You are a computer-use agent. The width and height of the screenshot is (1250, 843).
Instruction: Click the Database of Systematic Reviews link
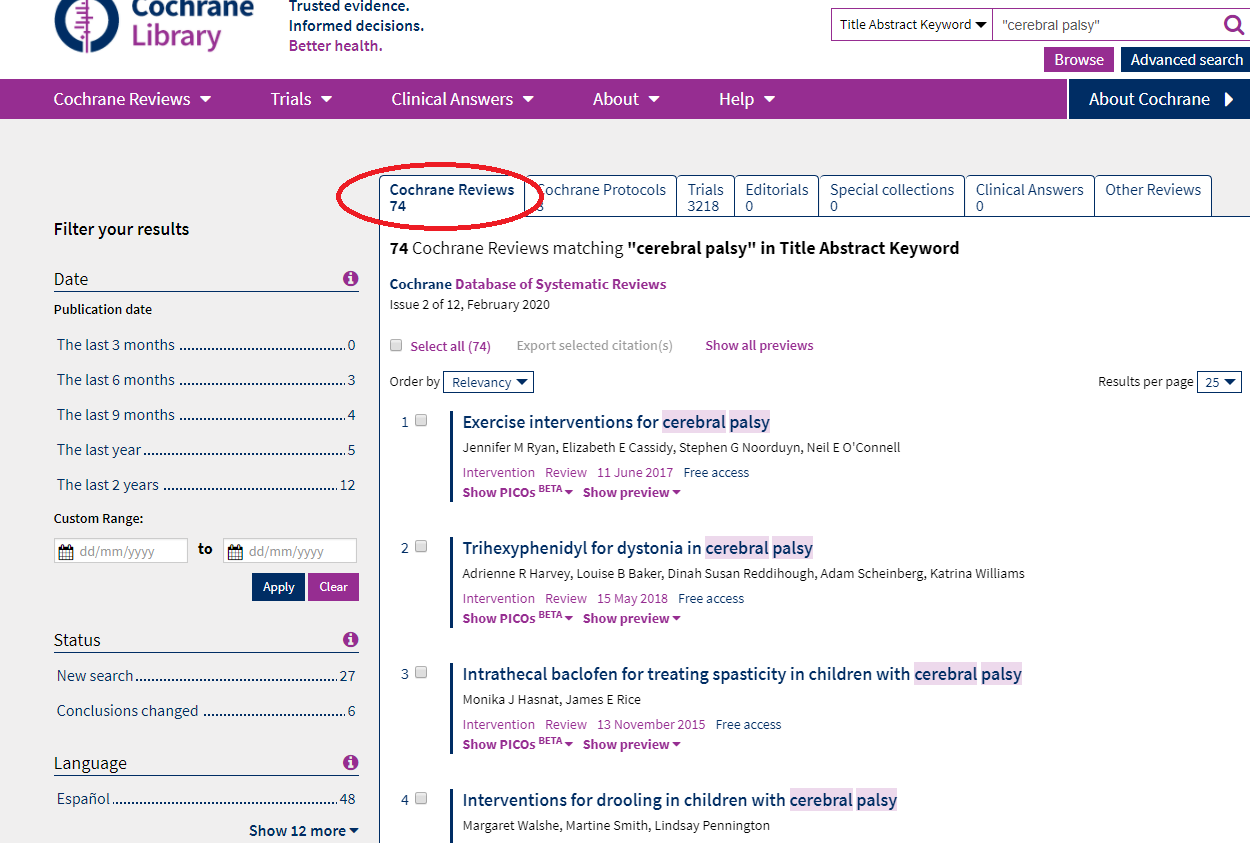coord(561,284)
